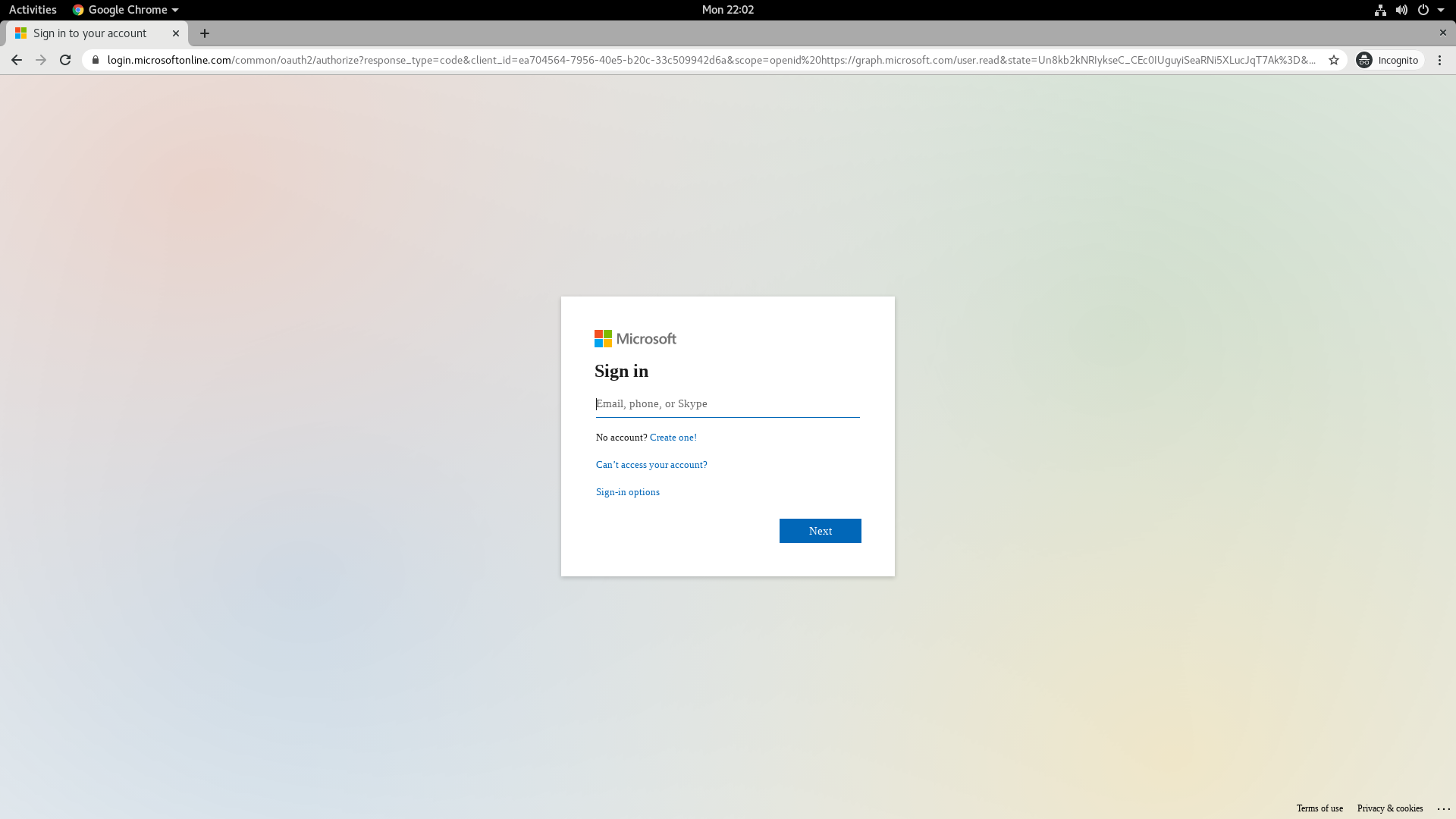The width and height of the screenshot is (1456, 819).
Task: Reload the sign-in page
Action: click(x=65, y=60)
